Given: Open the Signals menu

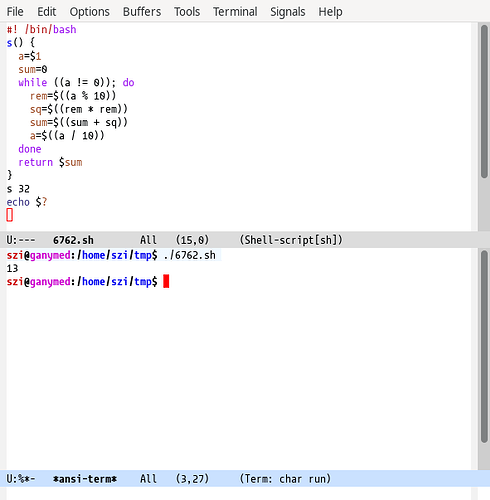Looking at the screenshot, I should 287,12.
